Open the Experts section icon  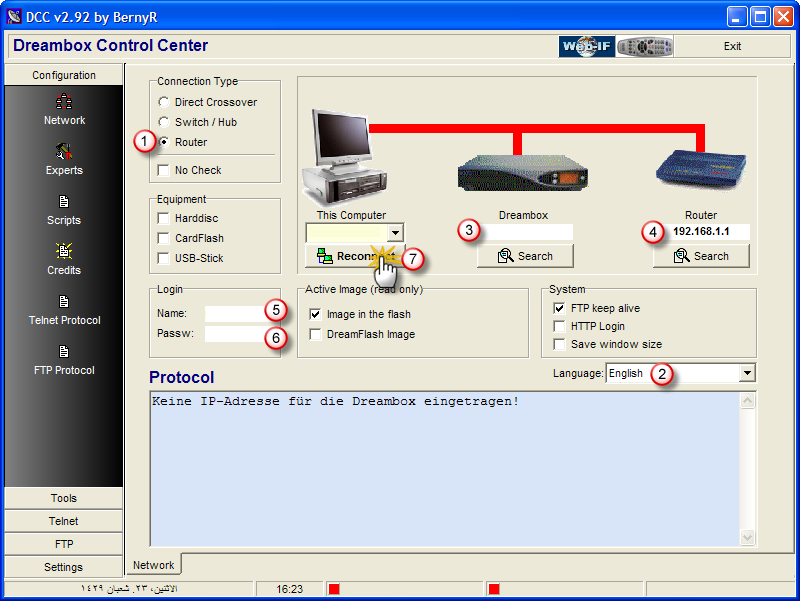[64, 152]
